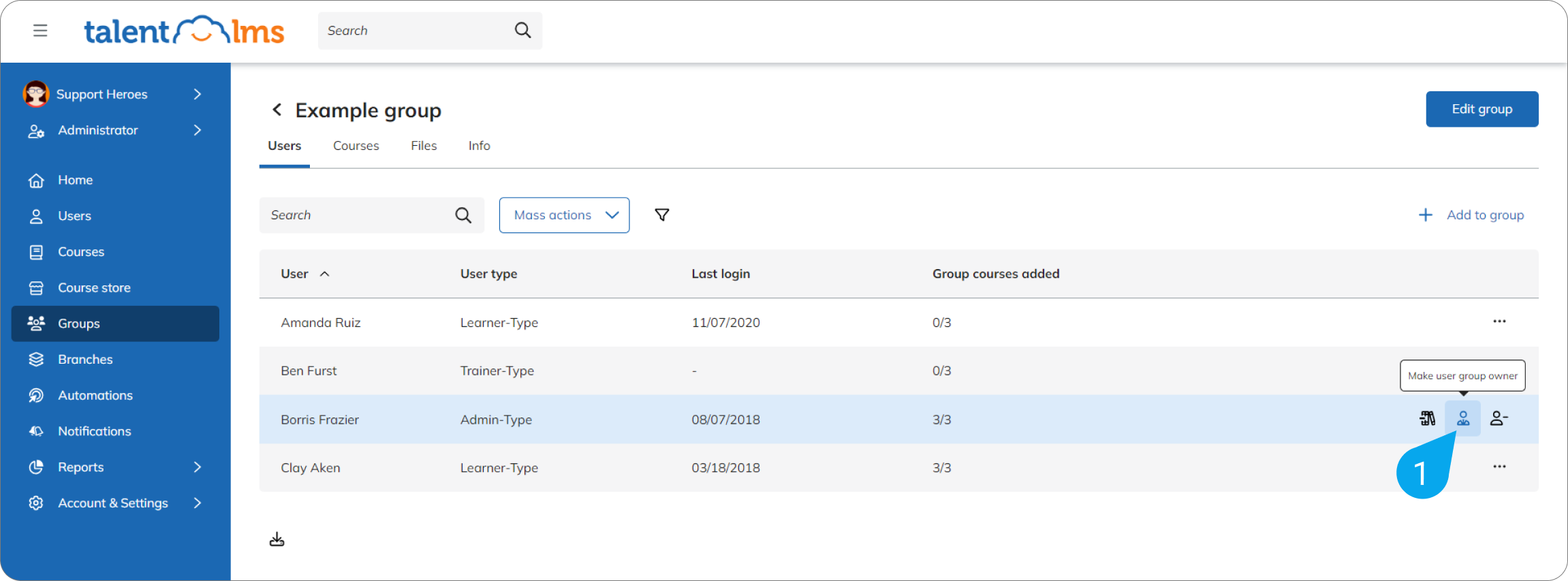Click the 08/07/2018 last login date
Viewport: 1568px width, 581px height.
(x=725, y=420)
